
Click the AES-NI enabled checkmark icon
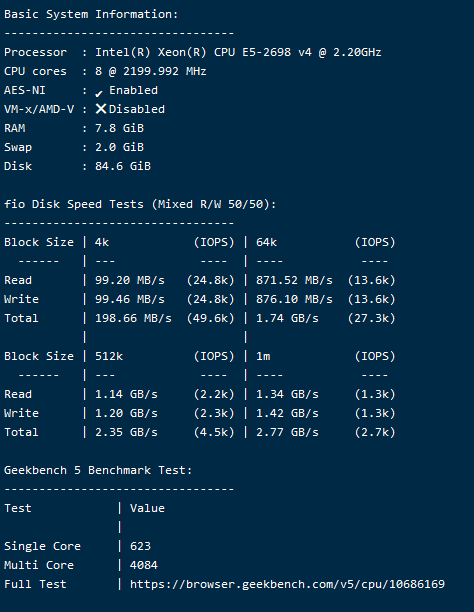point(99,93)
